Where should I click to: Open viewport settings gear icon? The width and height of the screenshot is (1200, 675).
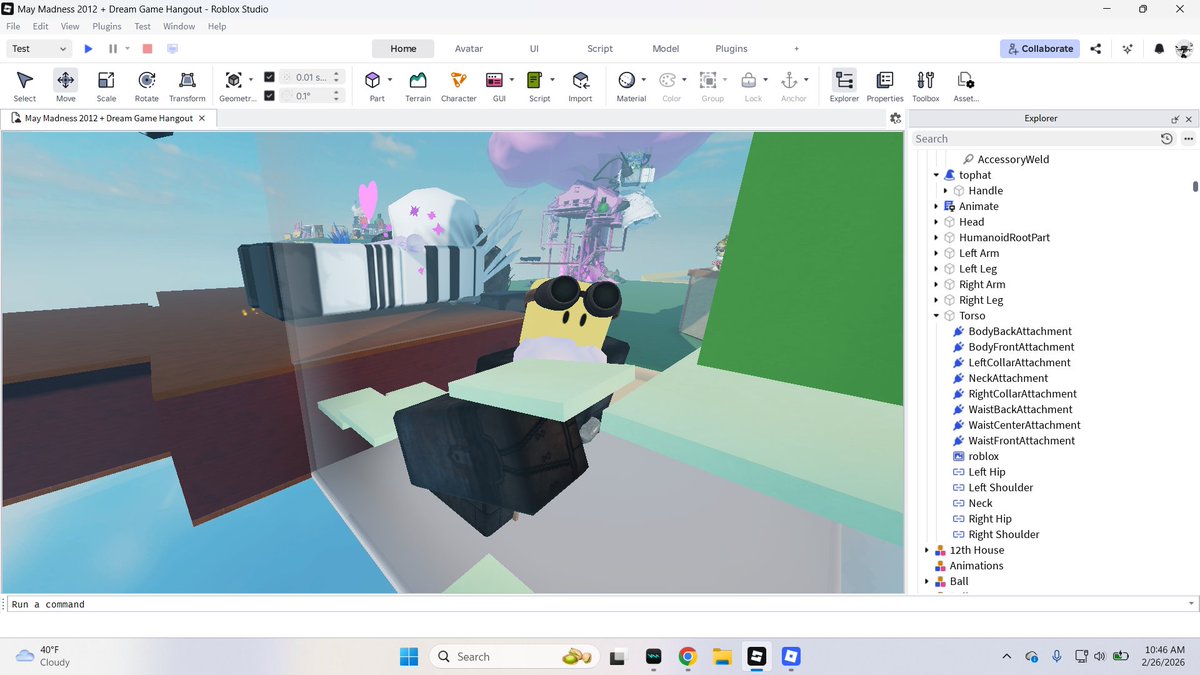tap(895, 118)
